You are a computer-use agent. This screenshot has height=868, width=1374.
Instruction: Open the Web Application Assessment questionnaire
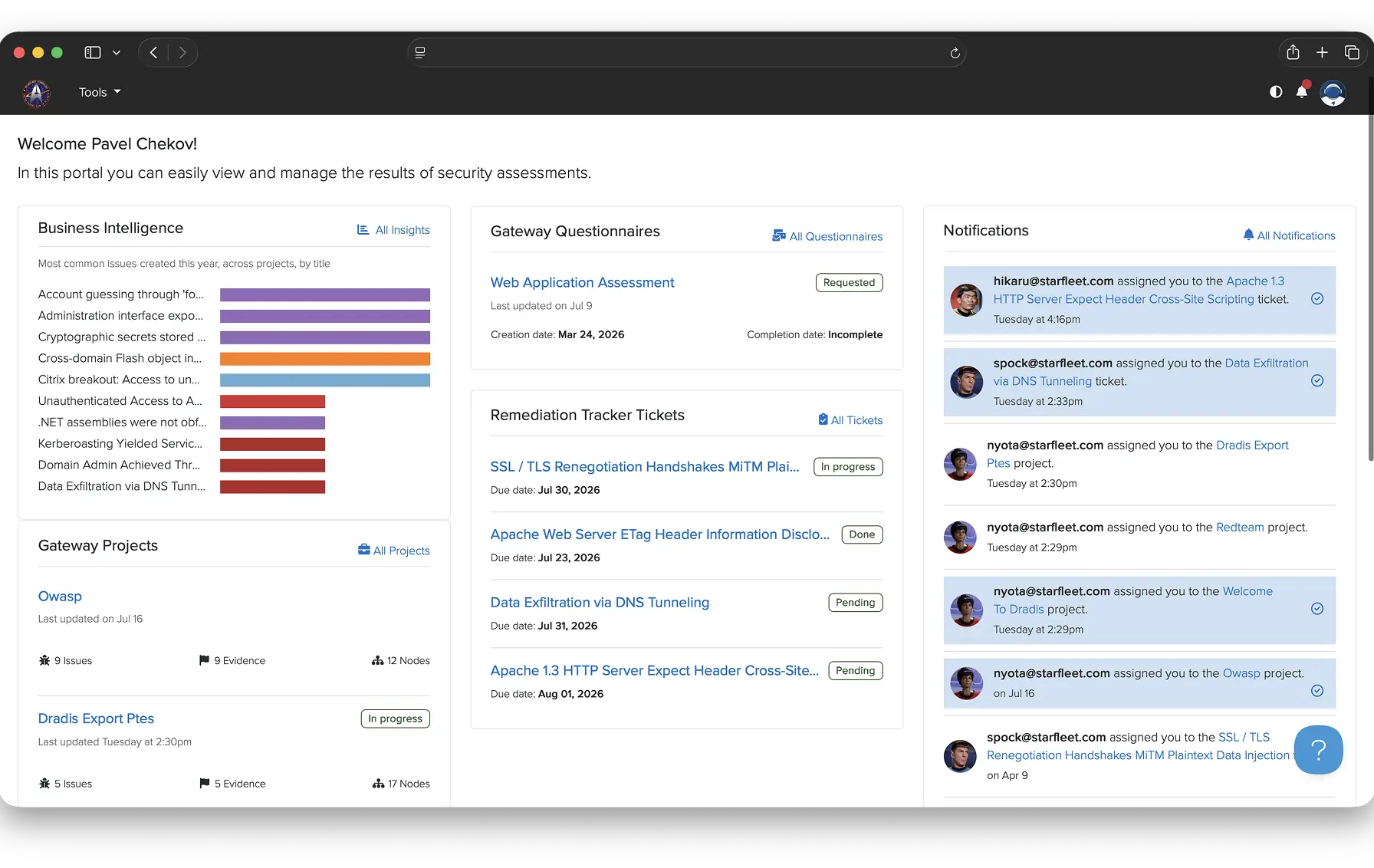(582, 282)
